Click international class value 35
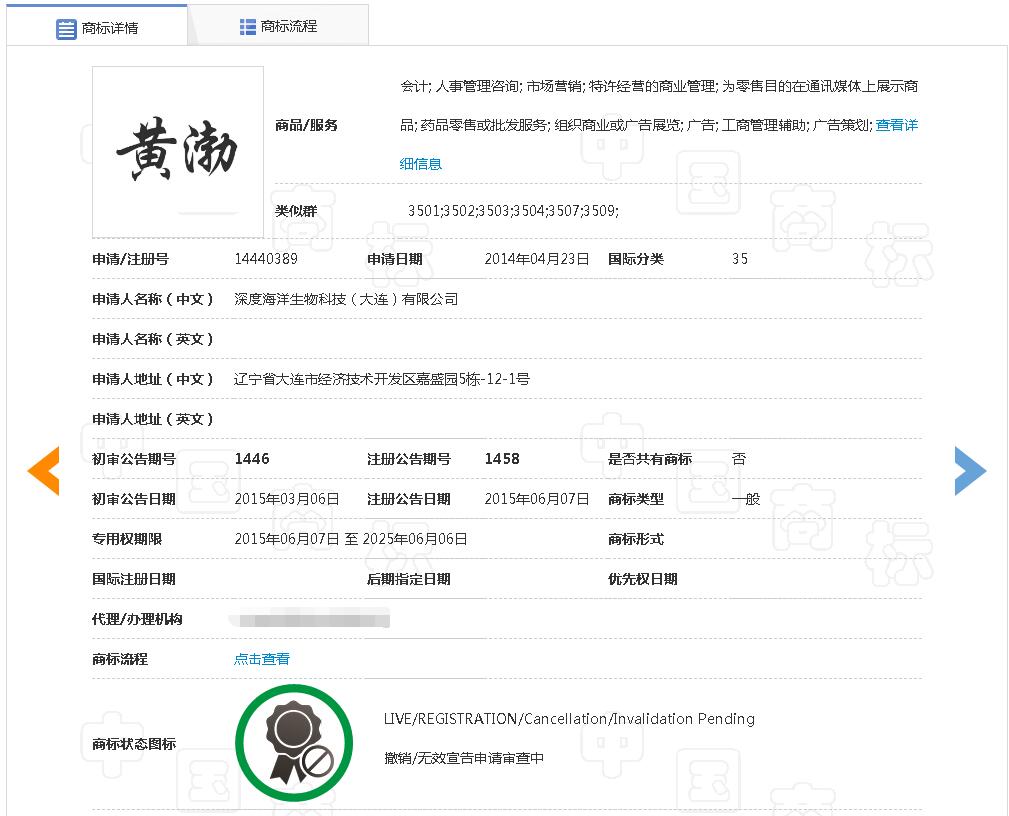 [739, 259]
